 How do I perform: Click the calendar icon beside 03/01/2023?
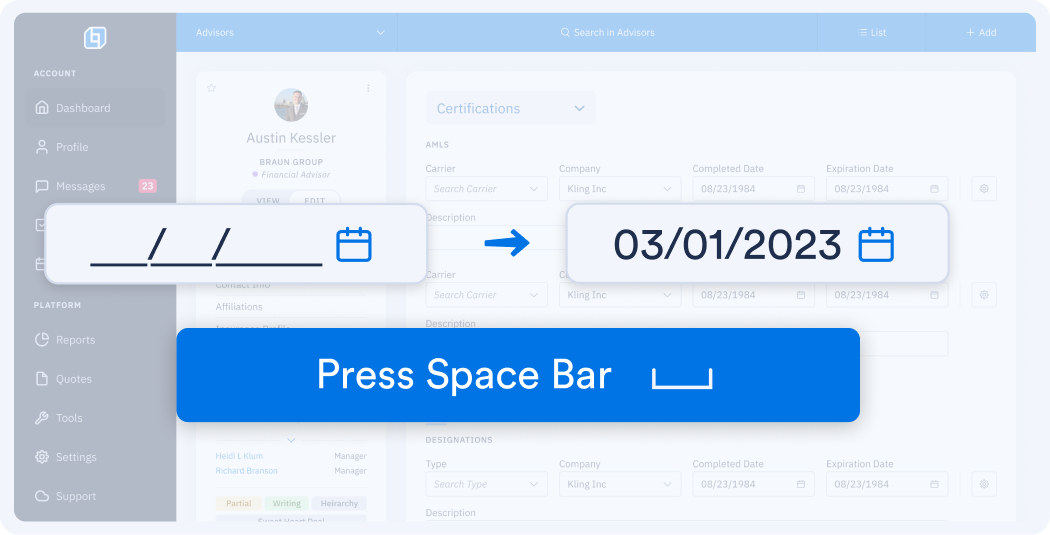pos(876,245)
